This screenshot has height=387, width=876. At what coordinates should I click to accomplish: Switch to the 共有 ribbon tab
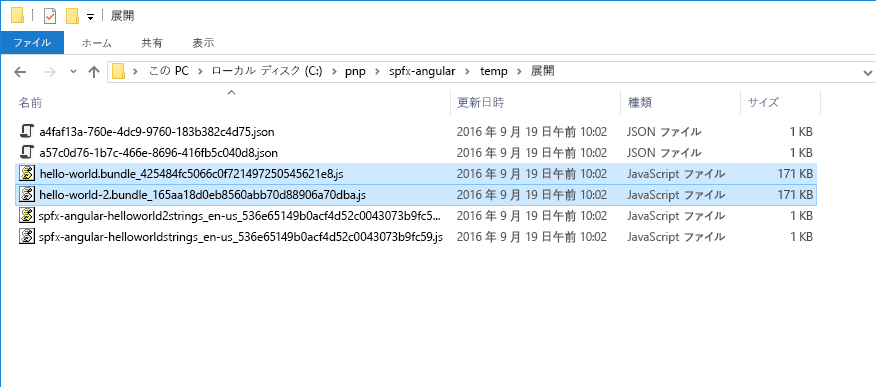pyautogui.click(x=152, y=42)
